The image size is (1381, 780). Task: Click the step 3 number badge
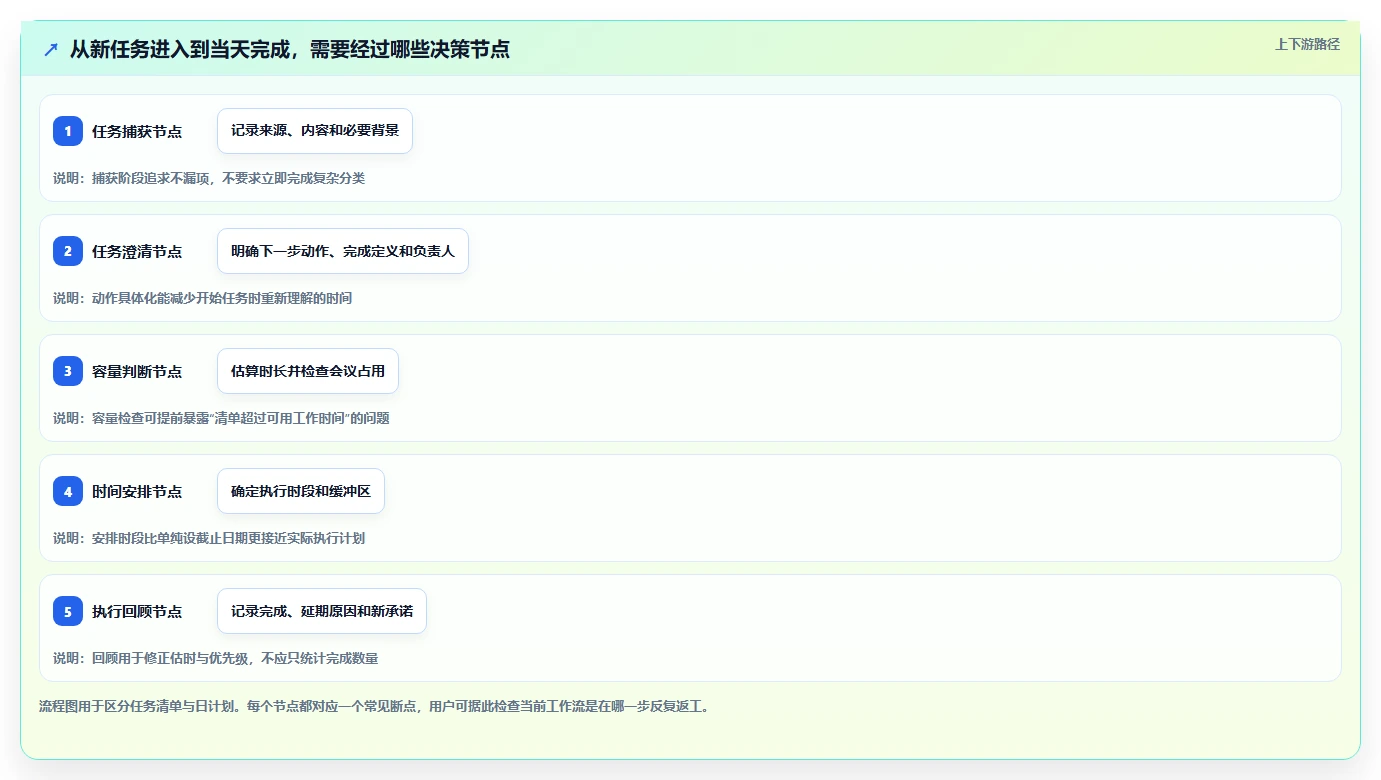pyautogui.click(x=68, y=371)
